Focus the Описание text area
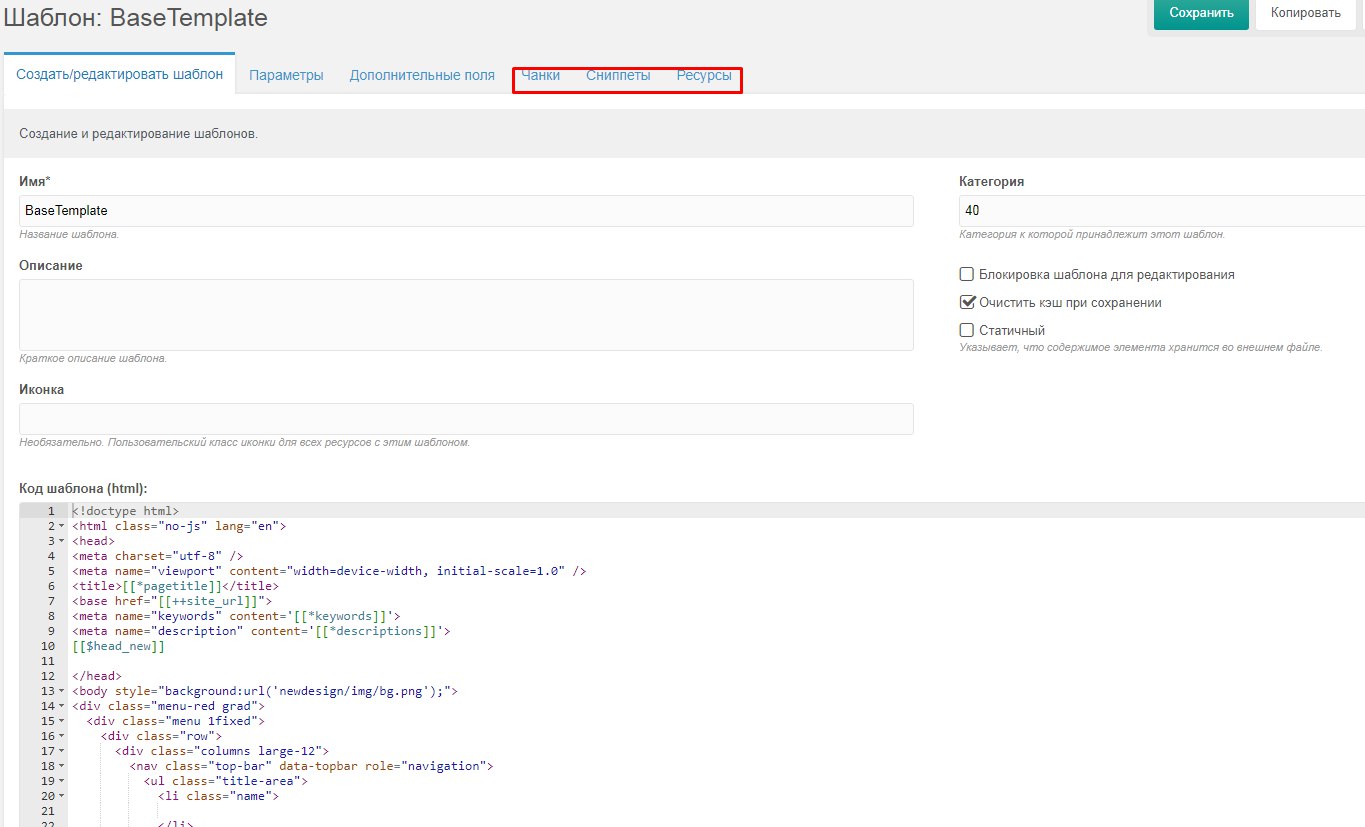Viewport: 1365px width, 827px height. [x=466, y=314]
